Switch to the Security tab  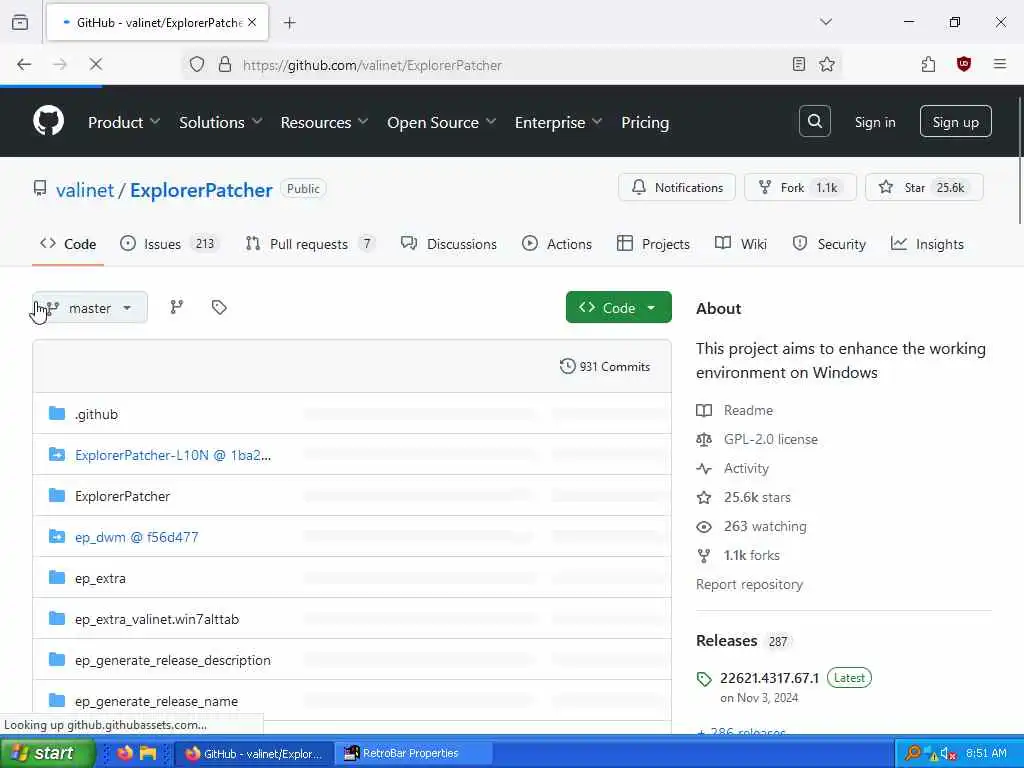(829, 244)
